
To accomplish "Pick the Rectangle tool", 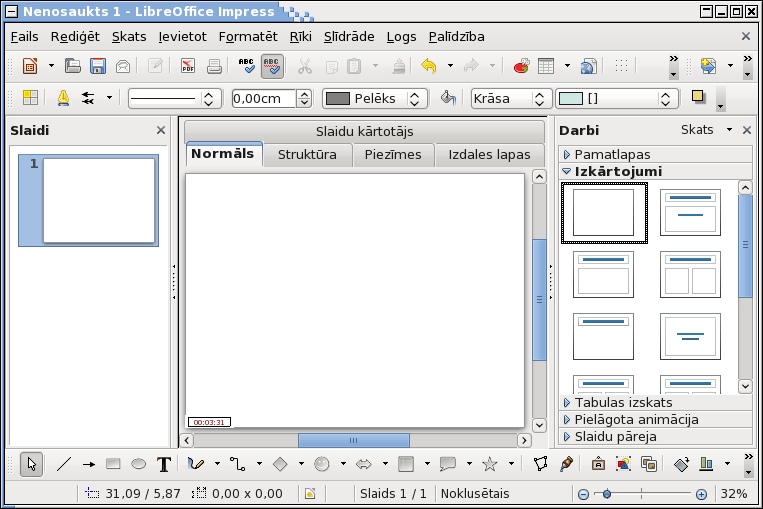I will pyautogui.click(x=113, y=465).
